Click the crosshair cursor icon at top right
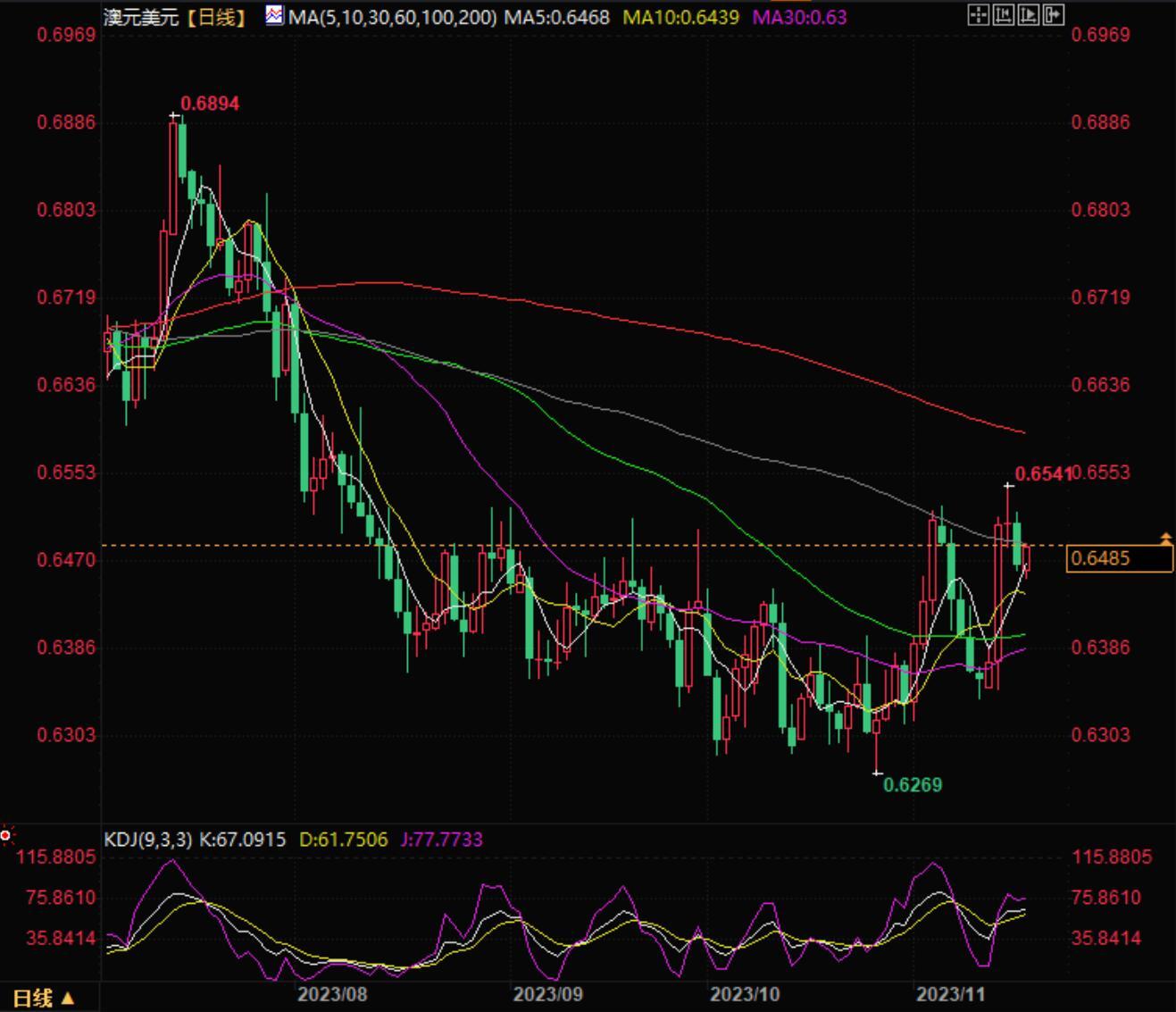1176x1012 pixels. [979, 15]
